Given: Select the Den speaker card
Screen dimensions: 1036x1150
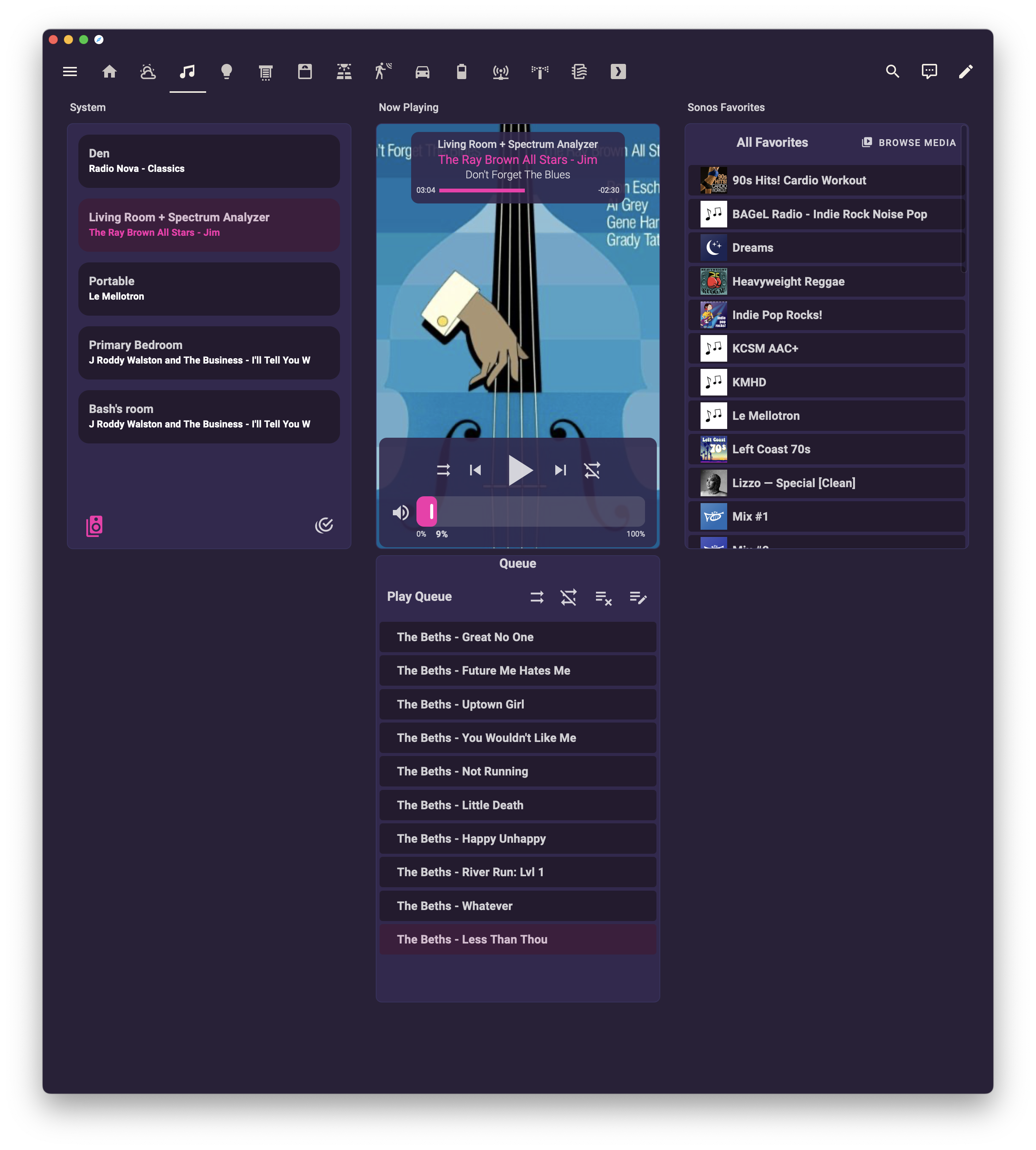Looking at the screenshot, I should coord(209,161).
